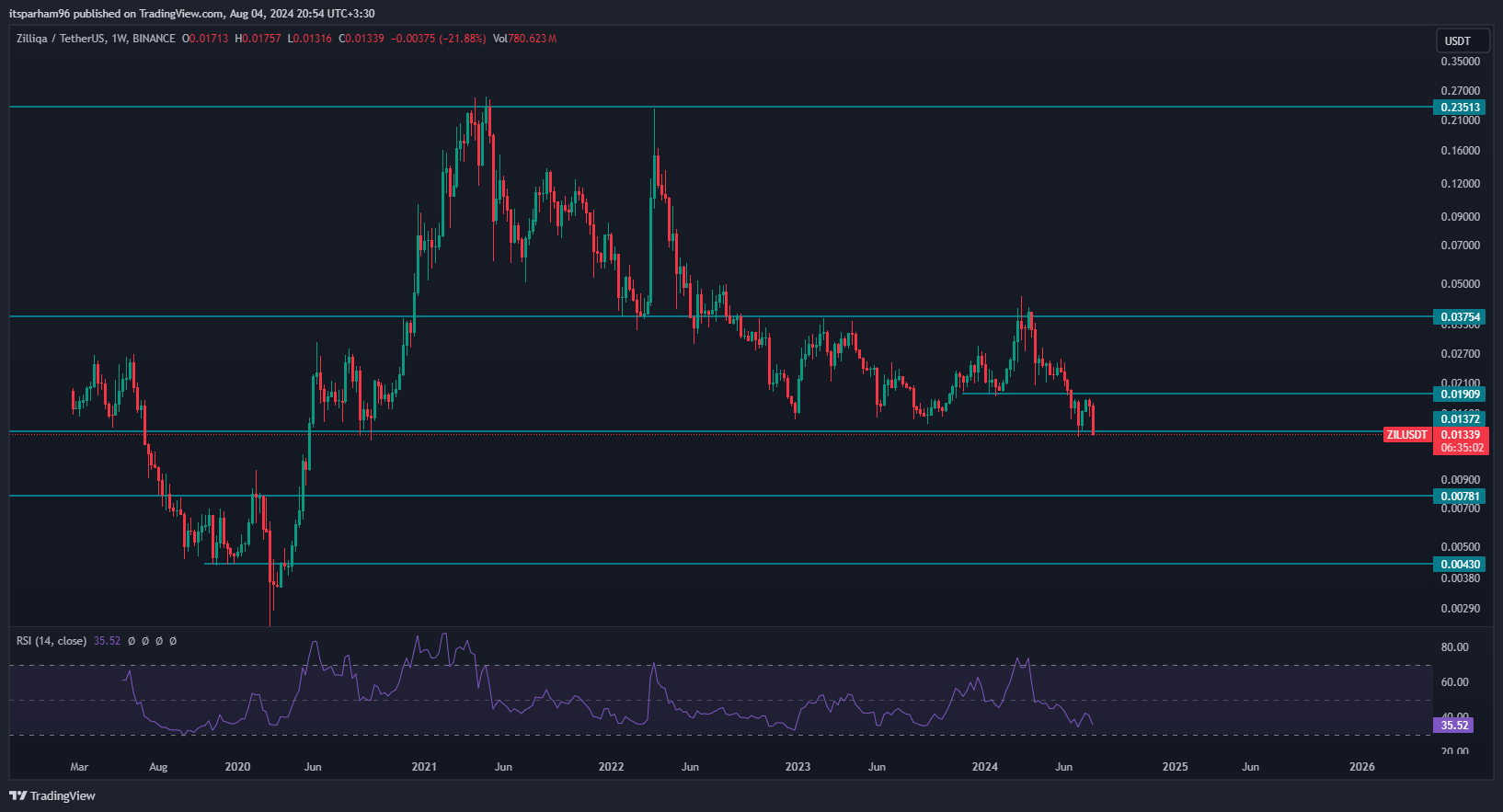Select the close value C0.01339
Screen dimensions: 1503x812
[361, 39]
